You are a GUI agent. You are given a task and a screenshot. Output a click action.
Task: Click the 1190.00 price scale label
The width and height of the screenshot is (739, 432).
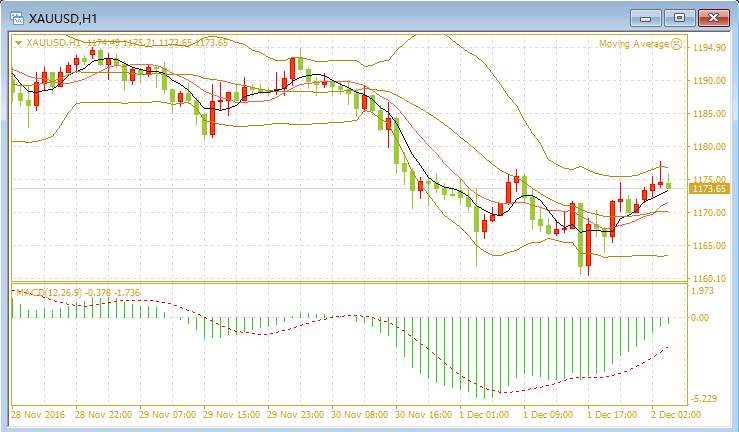pos(709,81)
